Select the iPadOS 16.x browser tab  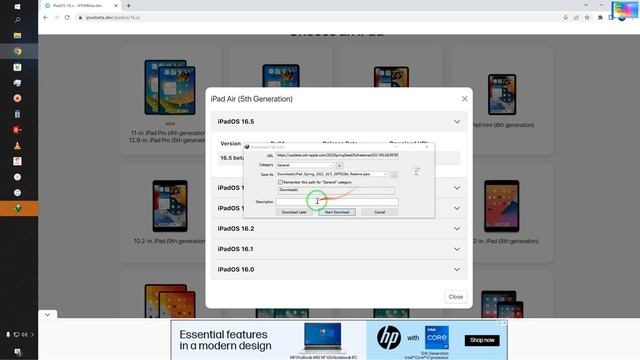click(80, 6)
